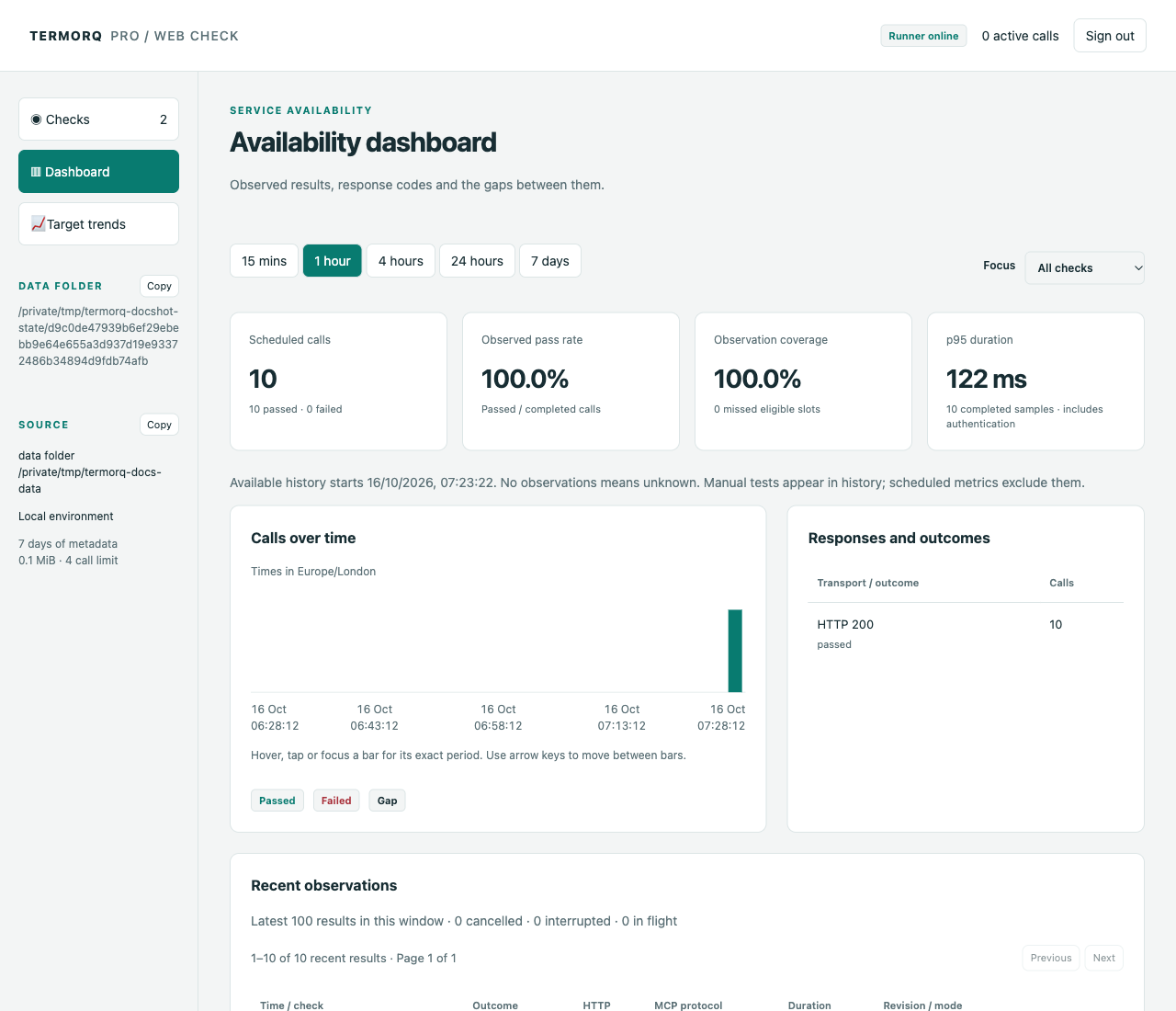
Task: Click the 07:28:12 axis label
Action: tap(721, 726)
